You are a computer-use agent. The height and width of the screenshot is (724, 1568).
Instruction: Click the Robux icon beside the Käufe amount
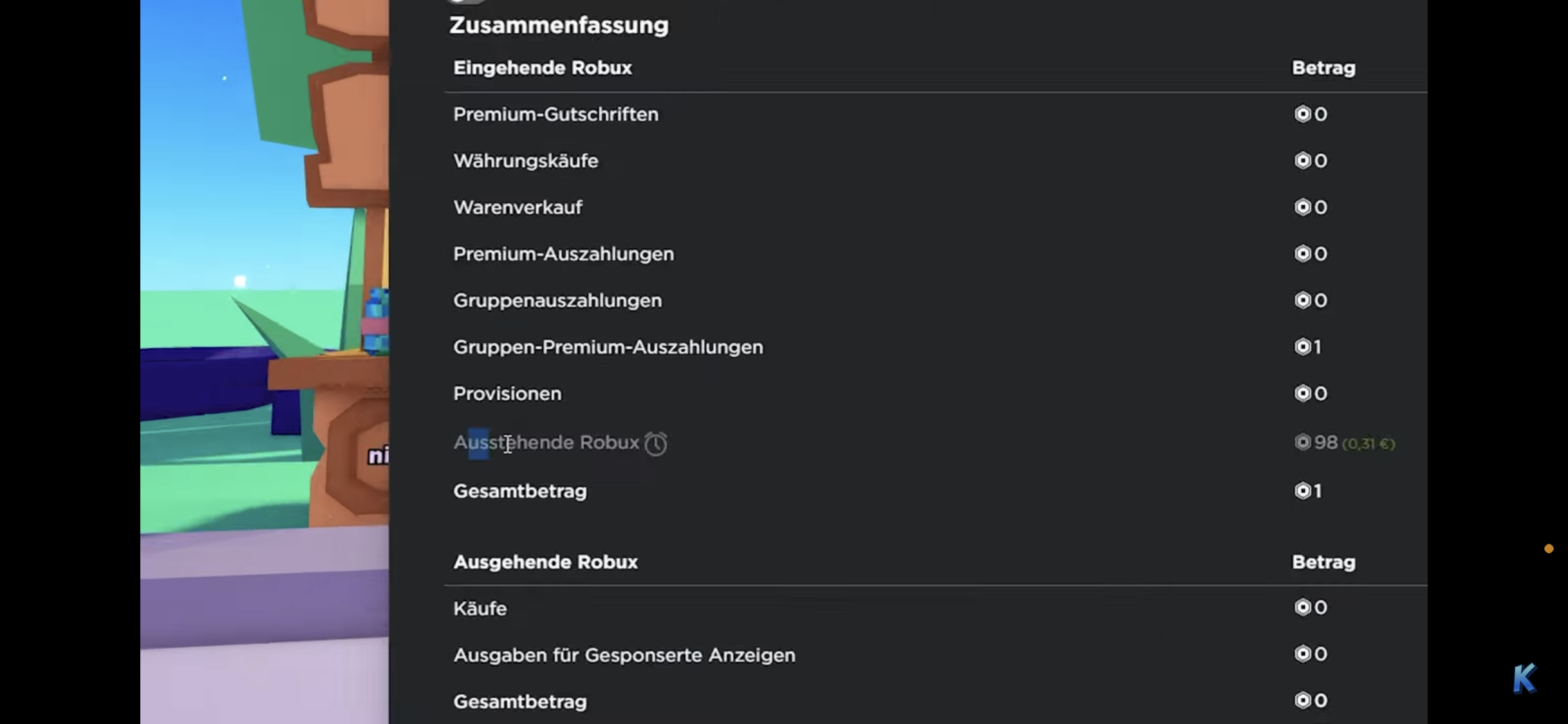click(1303, 607)
